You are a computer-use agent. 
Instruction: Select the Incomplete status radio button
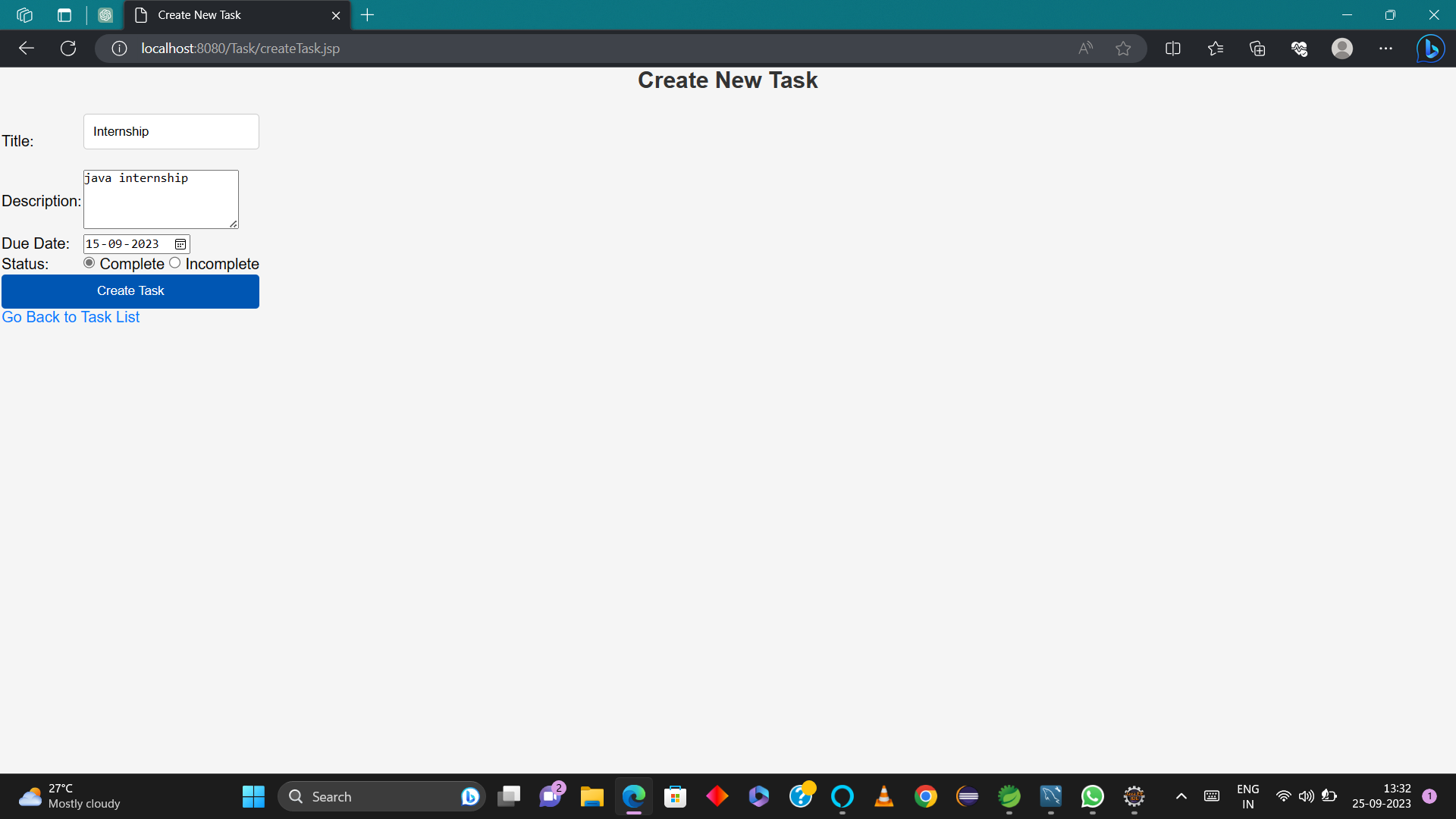[174, 263]
